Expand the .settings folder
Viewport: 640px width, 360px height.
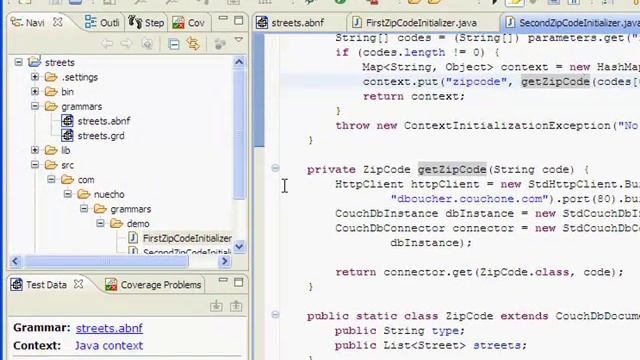coord(35,77)
